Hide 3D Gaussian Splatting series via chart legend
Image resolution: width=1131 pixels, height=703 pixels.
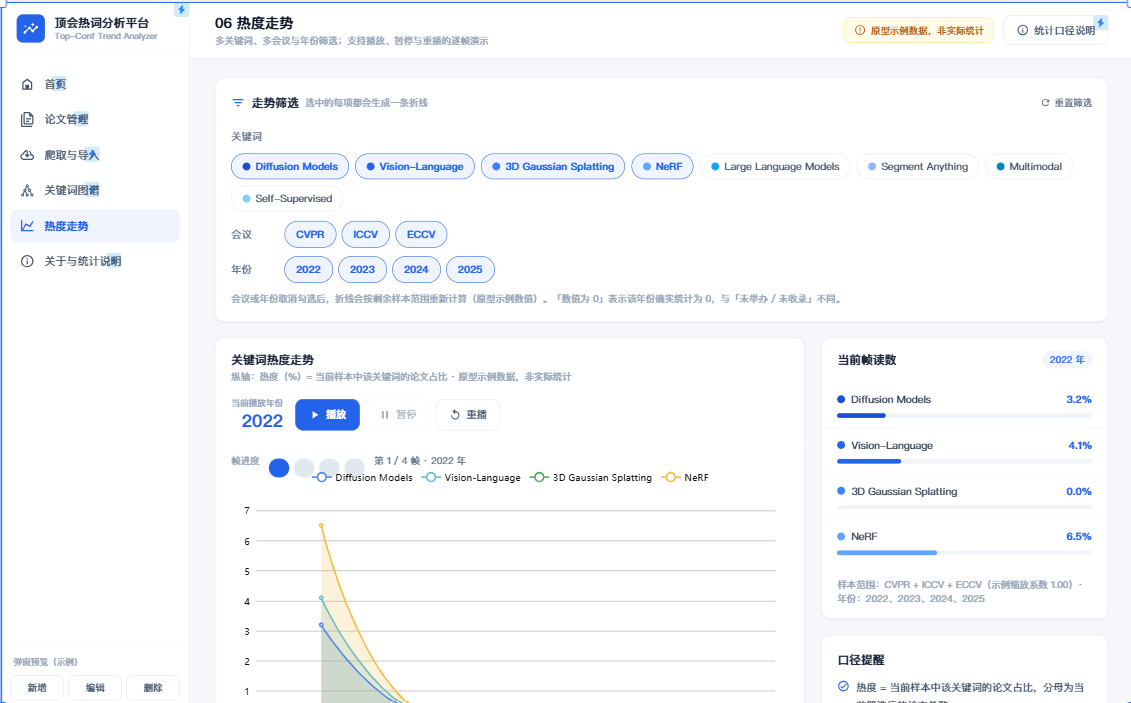tap(591, 477)
